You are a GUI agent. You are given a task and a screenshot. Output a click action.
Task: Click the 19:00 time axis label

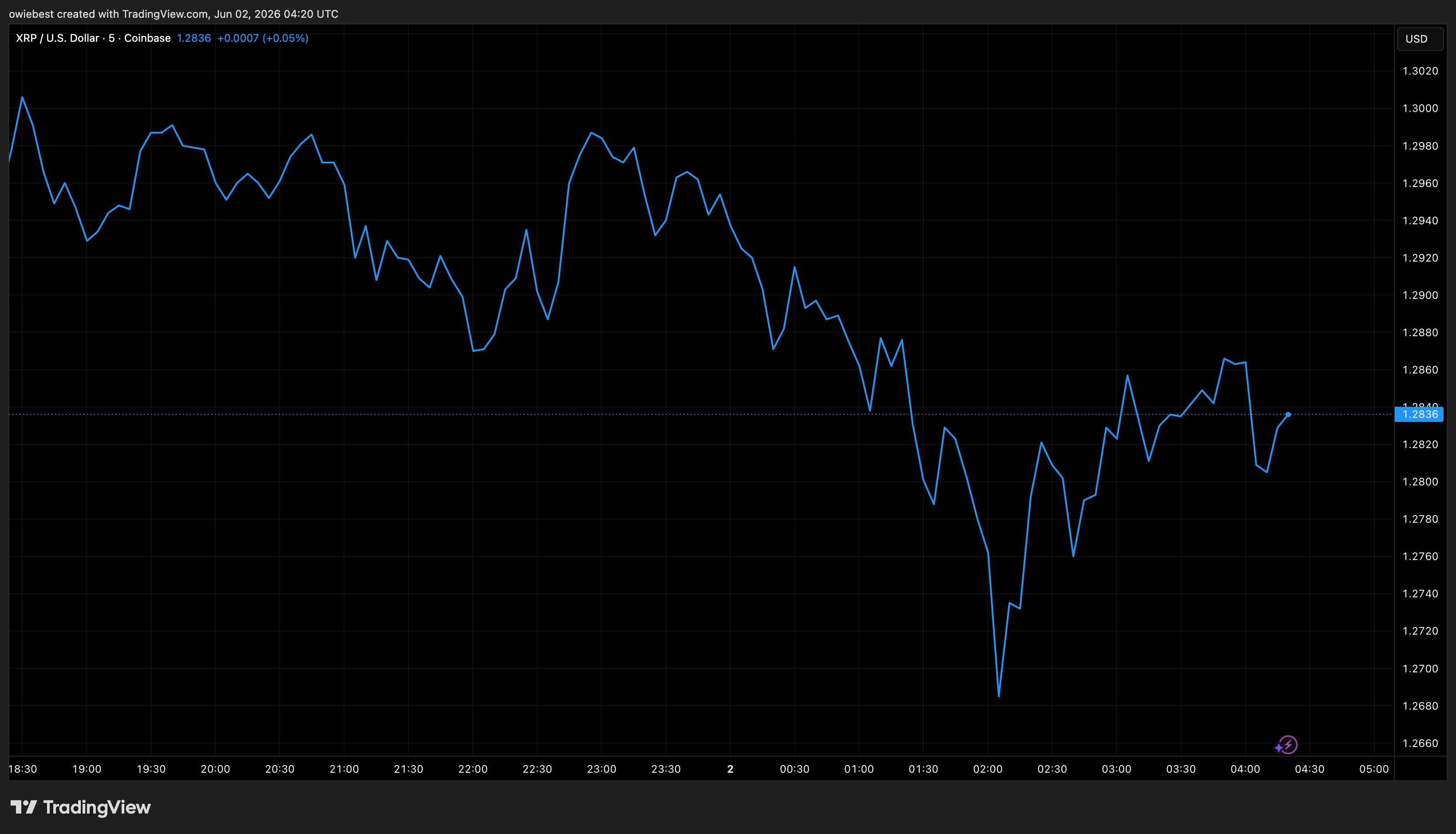point(87,769)
